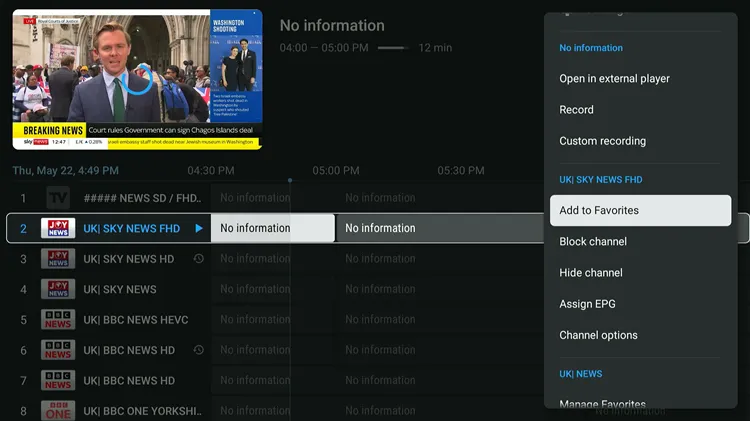Select Custom recording option
Viewport: 750px width, 421px height.
640,141
